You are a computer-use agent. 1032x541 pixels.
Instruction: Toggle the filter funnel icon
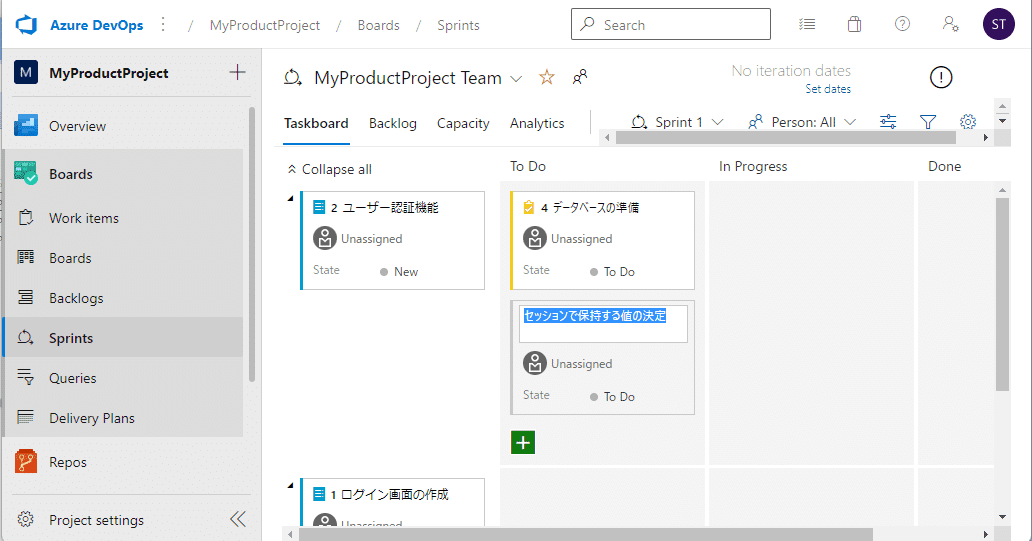tap(928, 122)
